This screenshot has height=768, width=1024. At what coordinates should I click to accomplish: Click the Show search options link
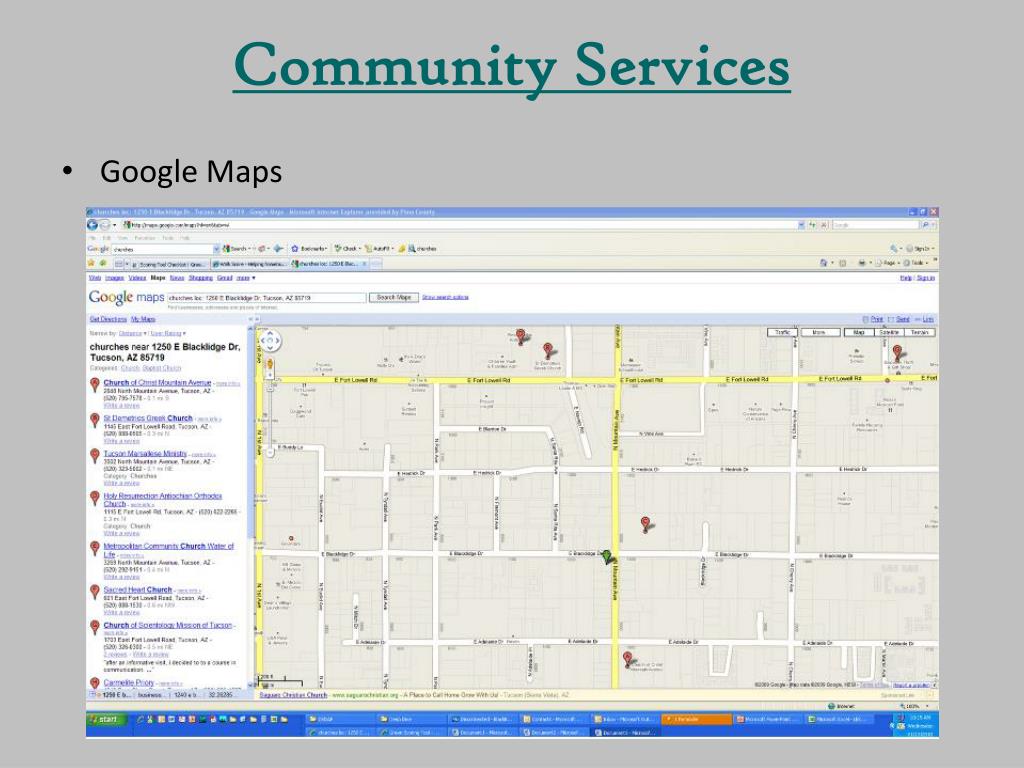(445, 297)
